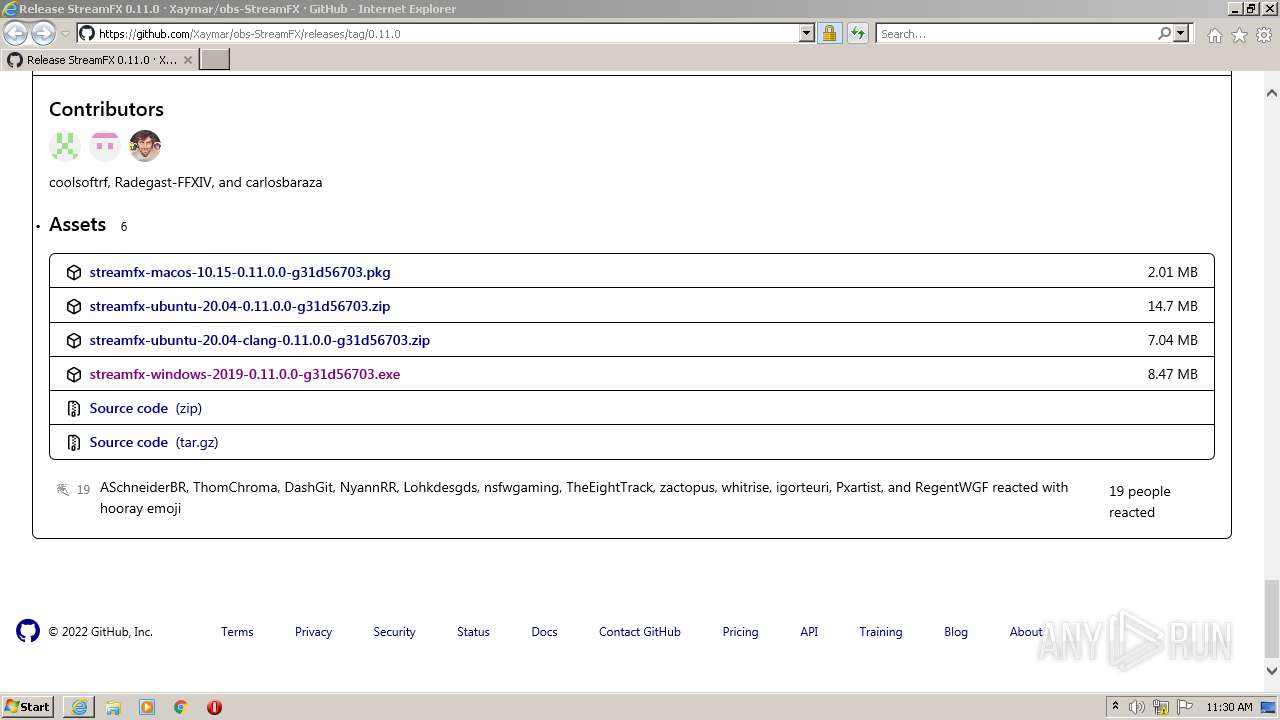Open Terms footer link

coord(237,632)
